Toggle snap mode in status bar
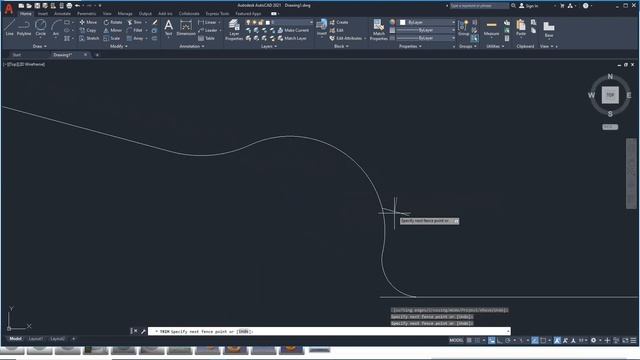 pos(477,340)
